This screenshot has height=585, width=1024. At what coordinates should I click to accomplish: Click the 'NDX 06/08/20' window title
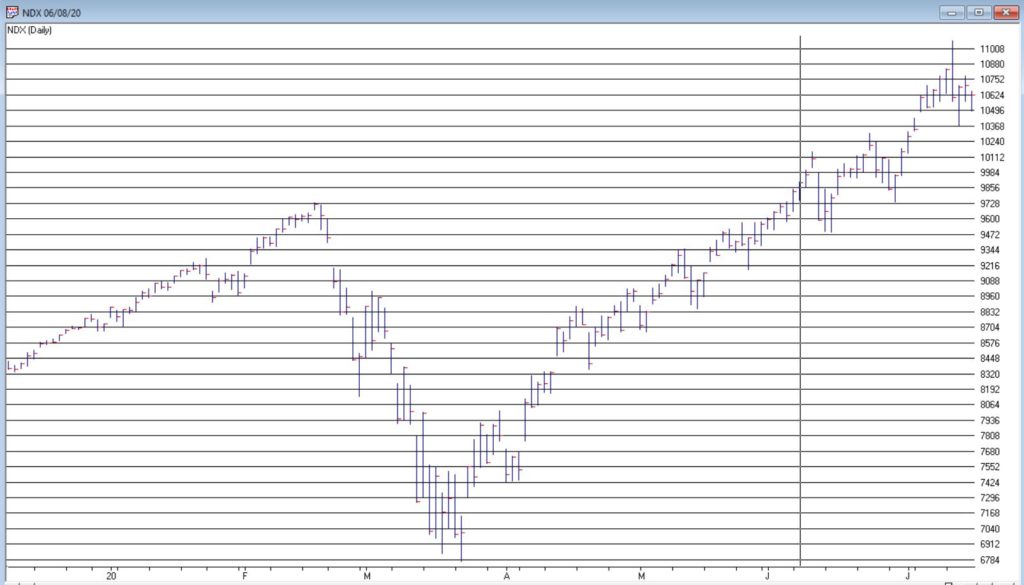click(x=52, y=13)
